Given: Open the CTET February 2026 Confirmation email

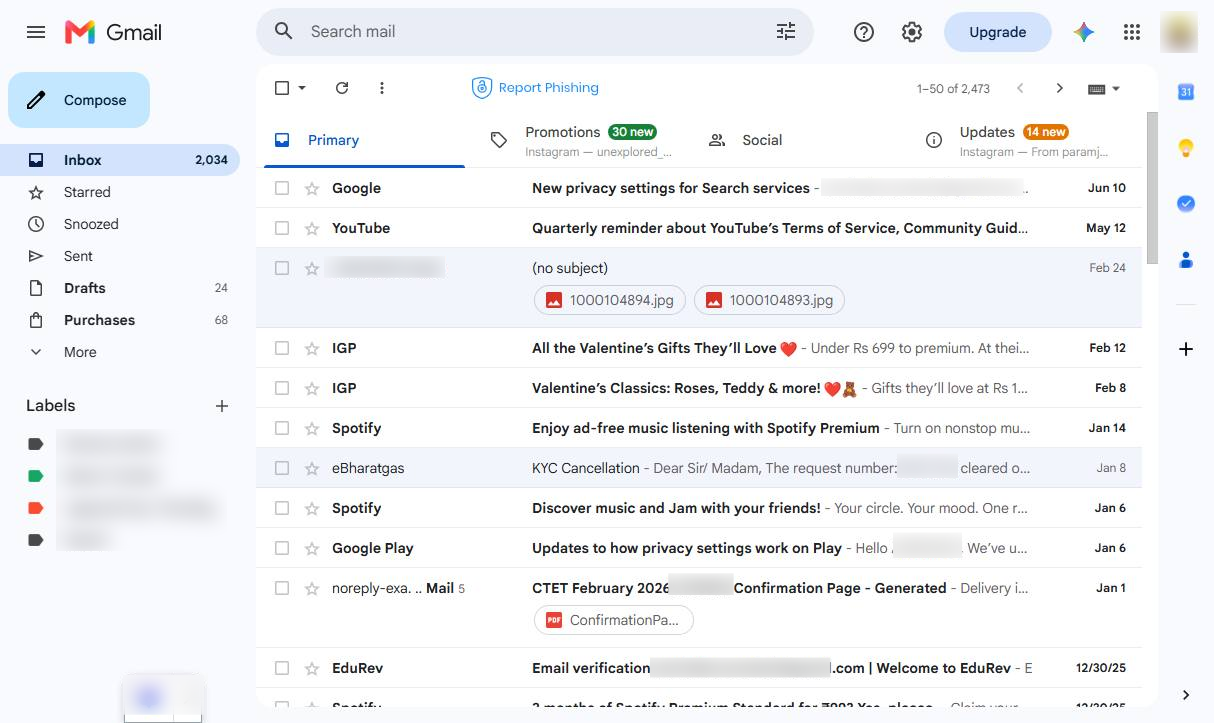Looking at the screenshot, I should click(x=699, y=608).
